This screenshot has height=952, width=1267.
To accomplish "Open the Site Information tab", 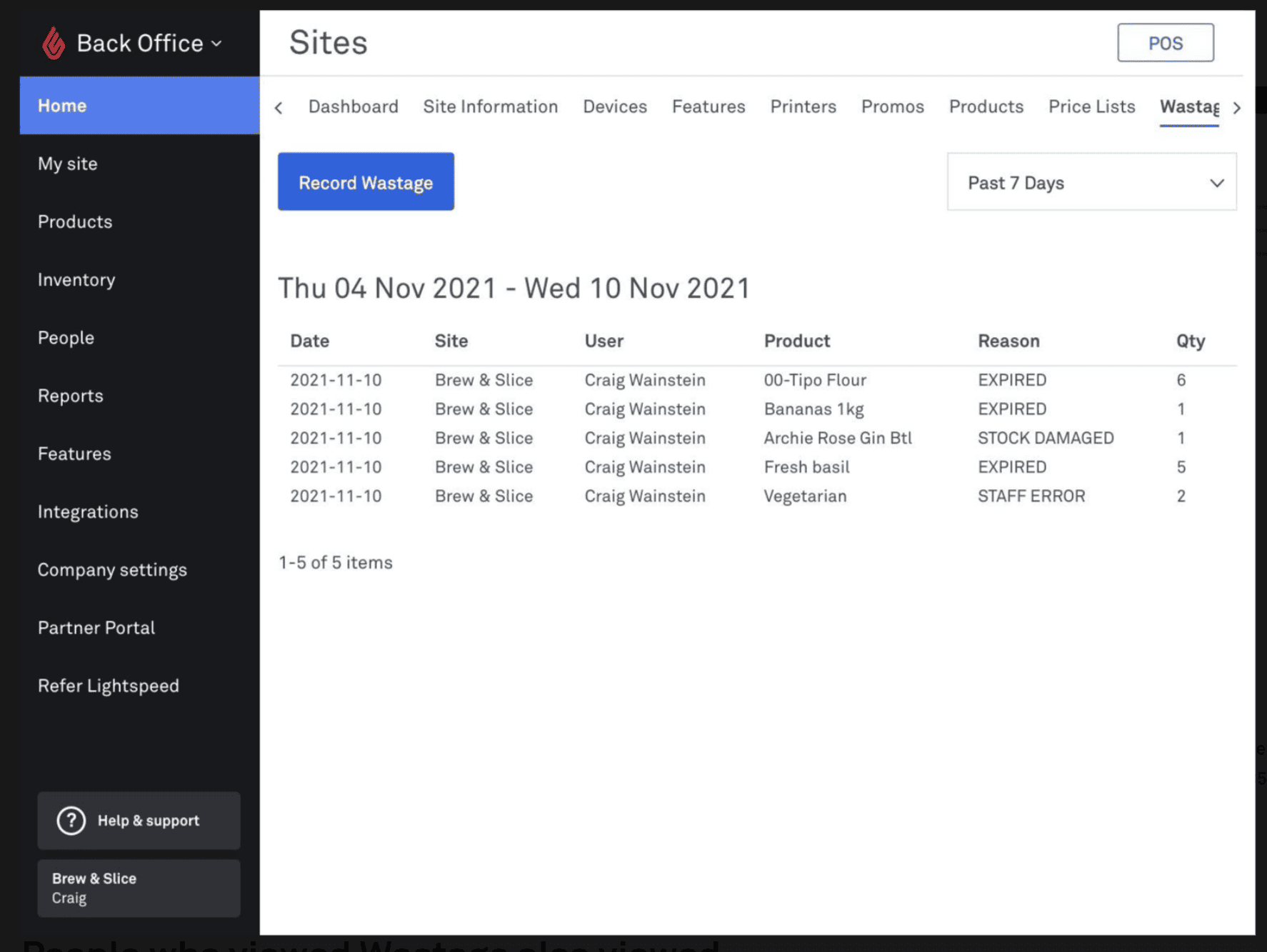I will [x=490, y=106].
